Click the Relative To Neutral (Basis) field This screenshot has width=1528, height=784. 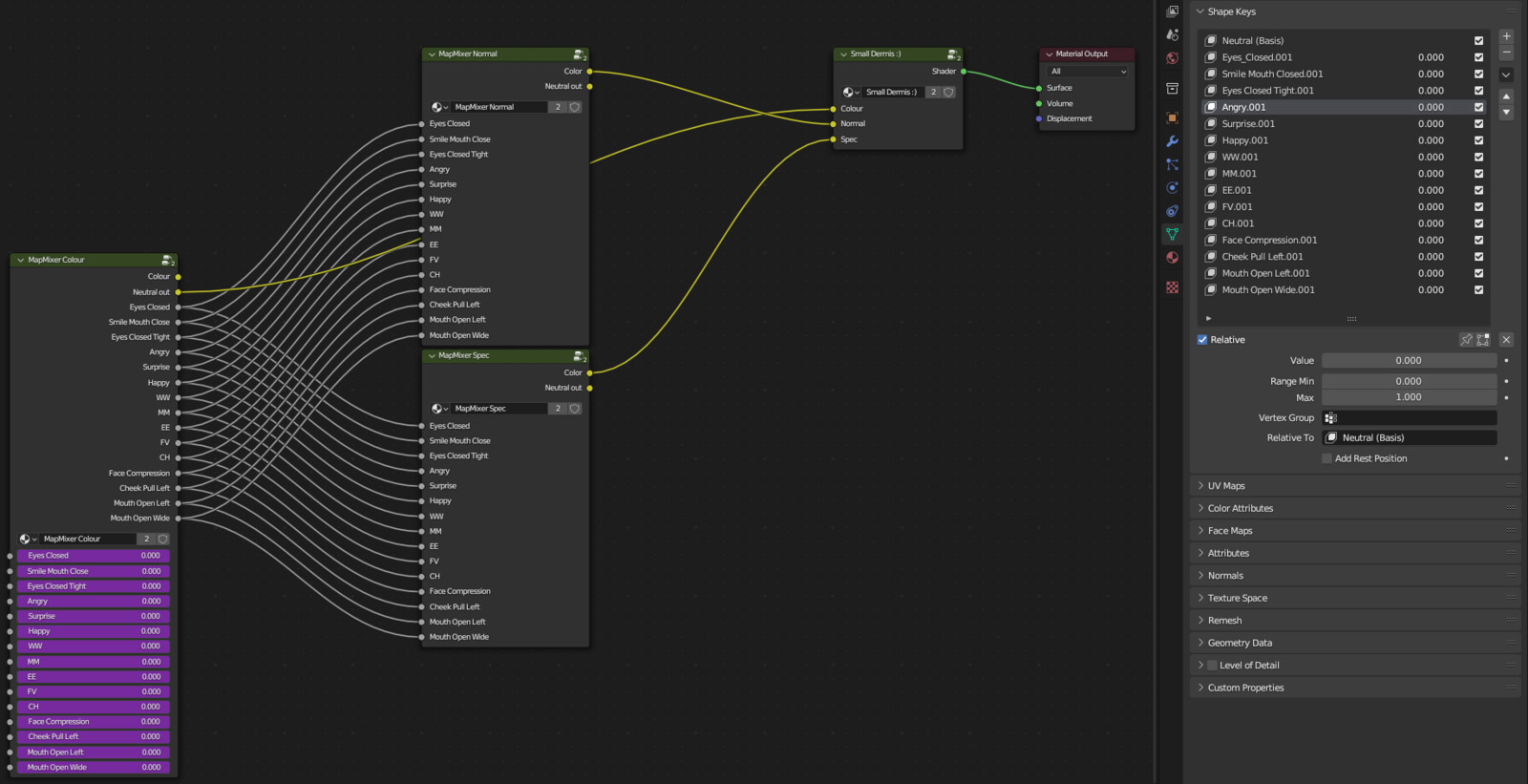tap(1410, 438)
